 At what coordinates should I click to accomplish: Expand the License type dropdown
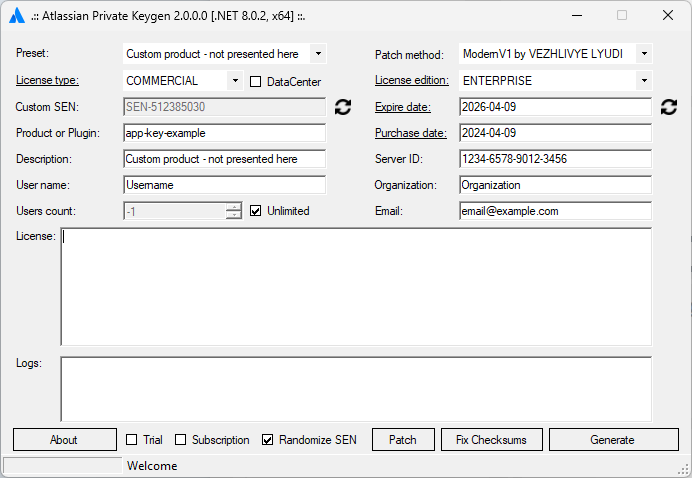coord(235,81)
